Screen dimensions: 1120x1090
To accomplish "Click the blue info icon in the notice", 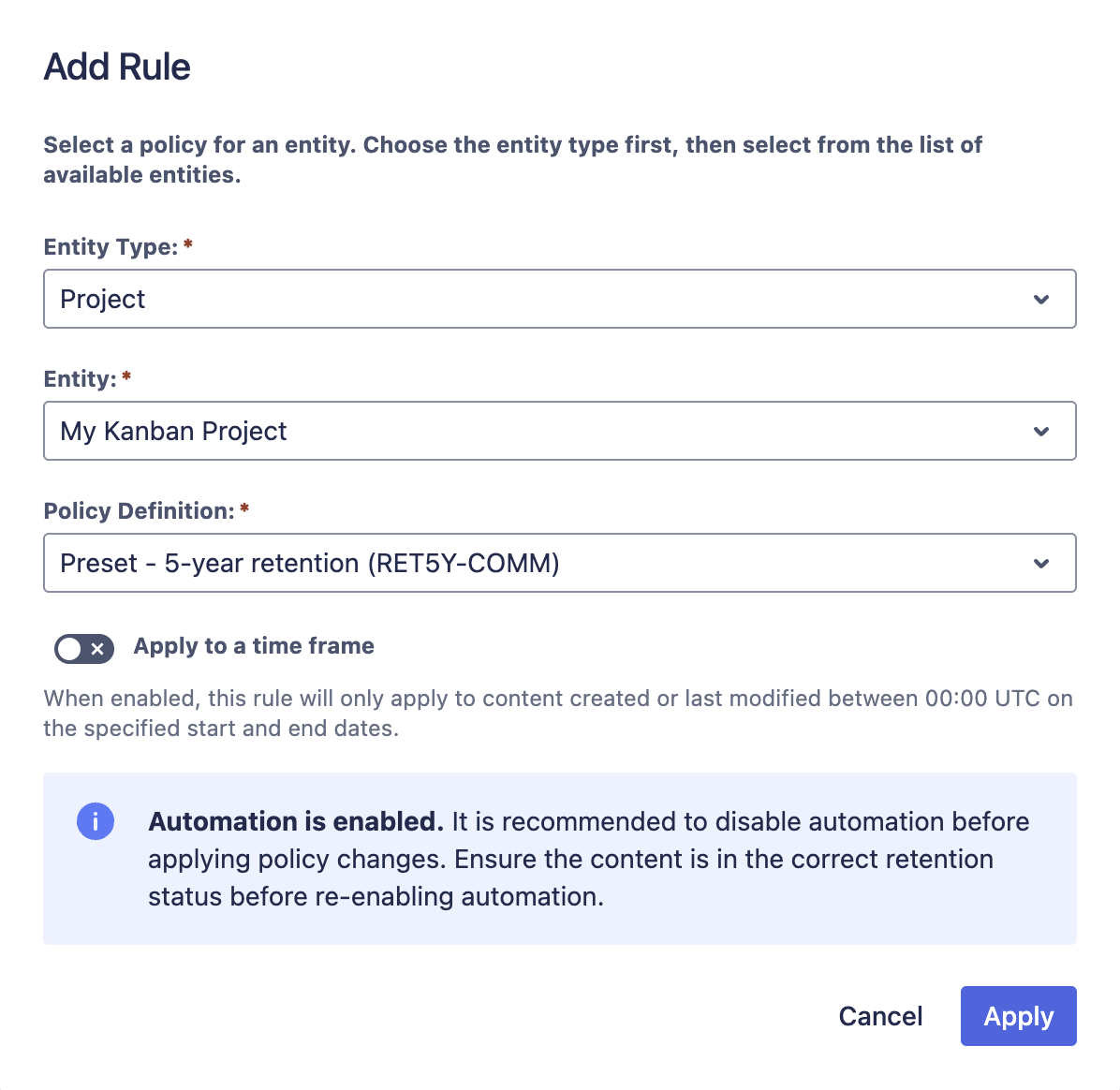I will coord(96,821).
